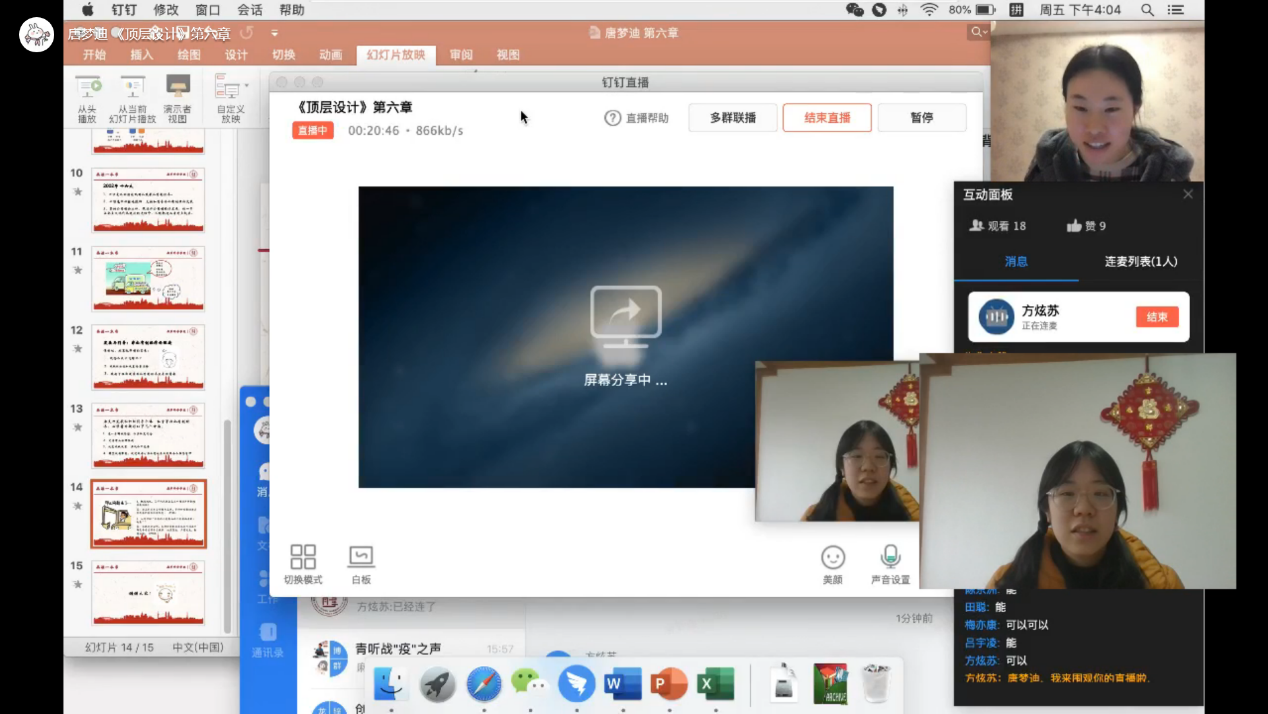Open DingTalk from the Dock

click(577, 684)
